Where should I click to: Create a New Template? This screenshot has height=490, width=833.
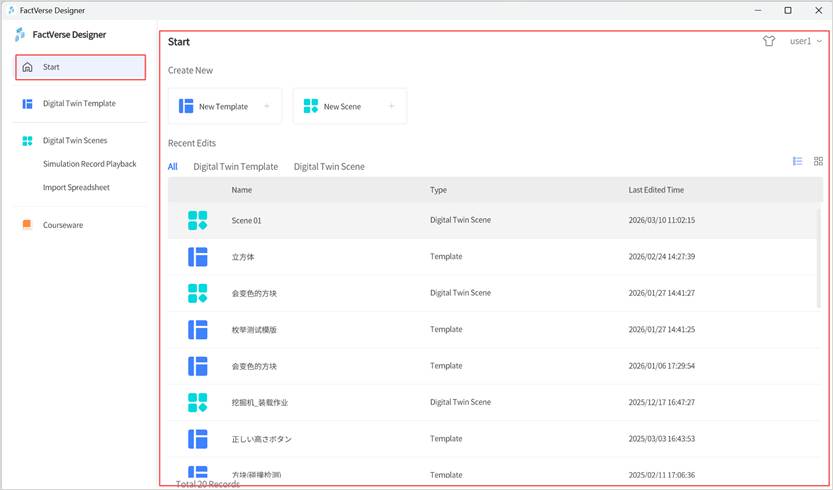tap(224, 106)
